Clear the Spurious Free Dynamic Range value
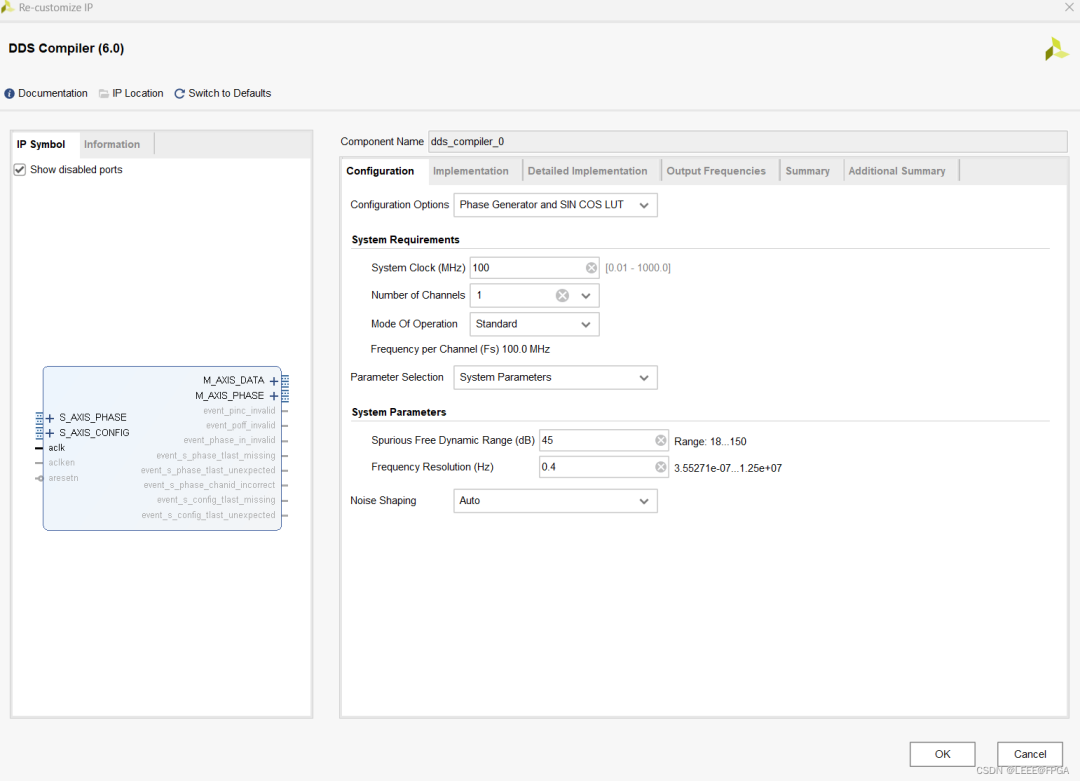Viewport: 1080px width, 781px height. [661, 440]
